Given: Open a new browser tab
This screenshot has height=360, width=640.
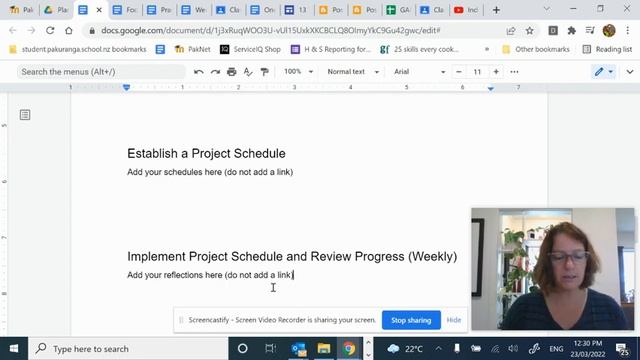Looking at the screenshot, I should [496, 10].
